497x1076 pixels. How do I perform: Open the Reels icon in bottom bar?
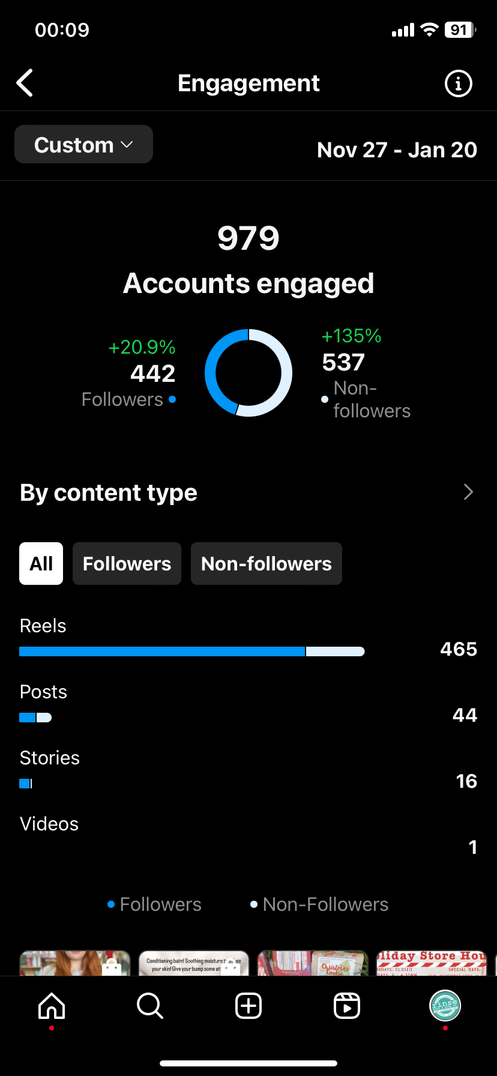[347, 1006]
